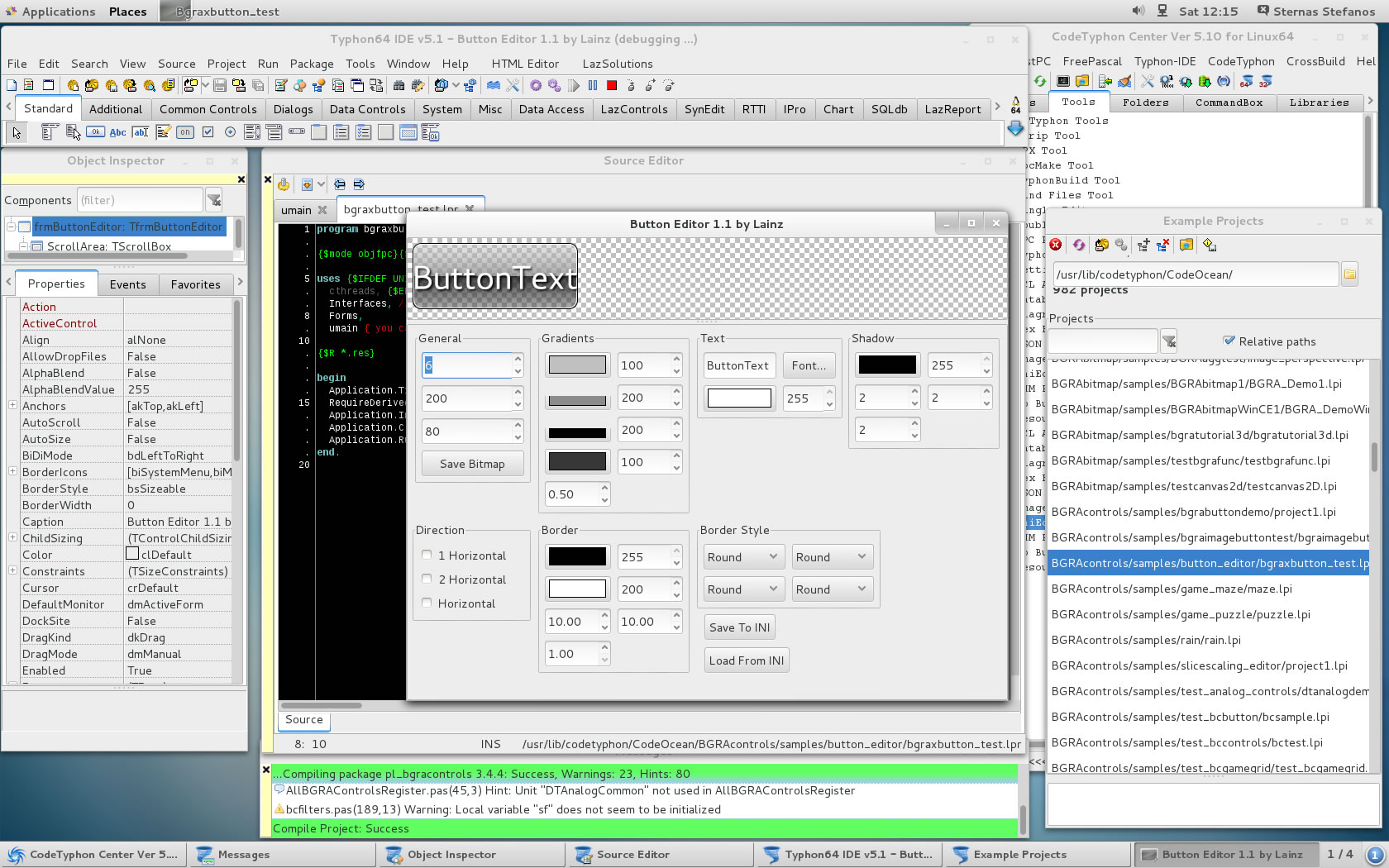This screenshot has width=1389, height=868.
Task: Click the expand tree icon in Example Projects
Action: point(1143,245)
